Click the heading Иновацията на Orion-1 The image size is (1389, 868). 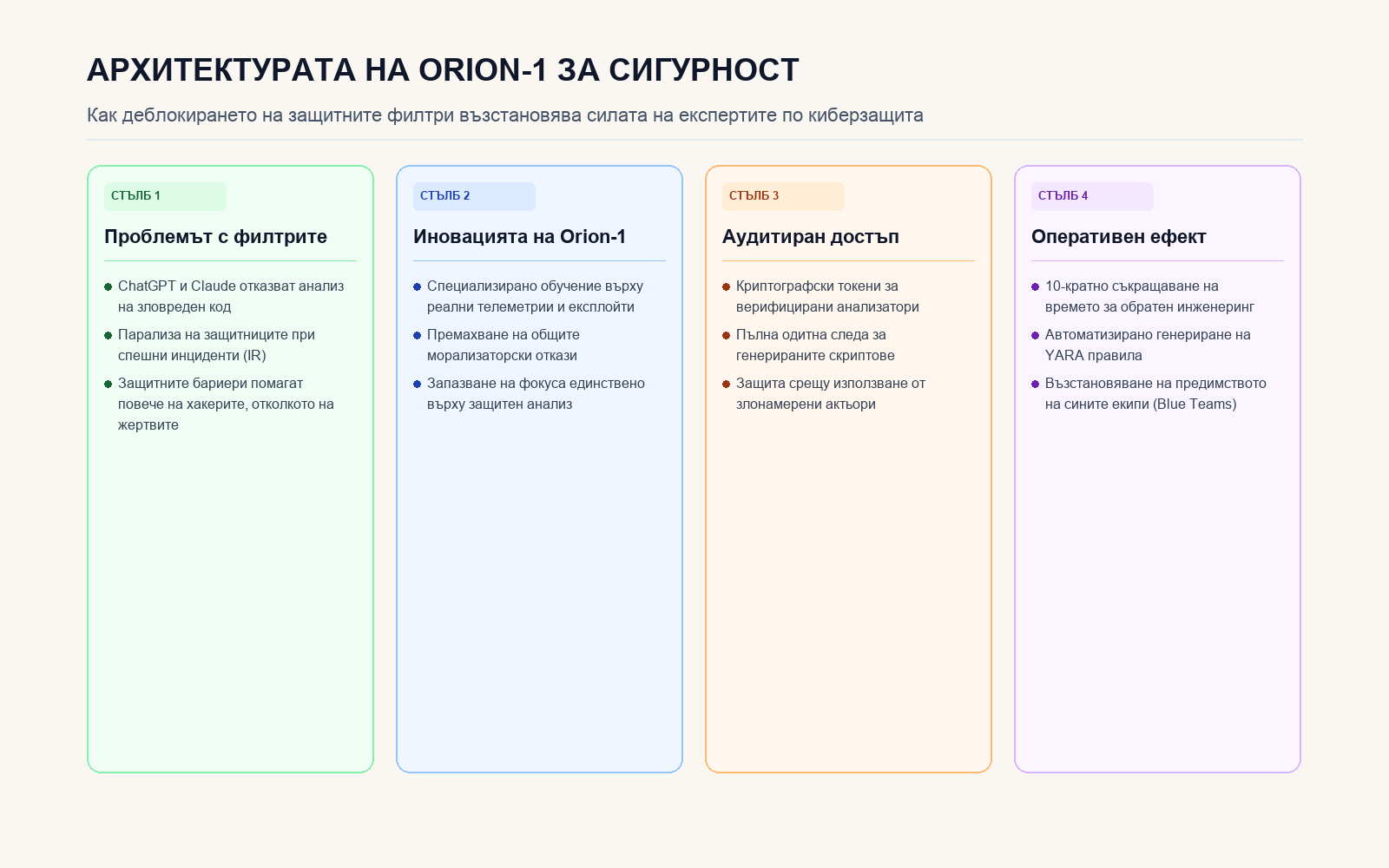coord(519,237)
